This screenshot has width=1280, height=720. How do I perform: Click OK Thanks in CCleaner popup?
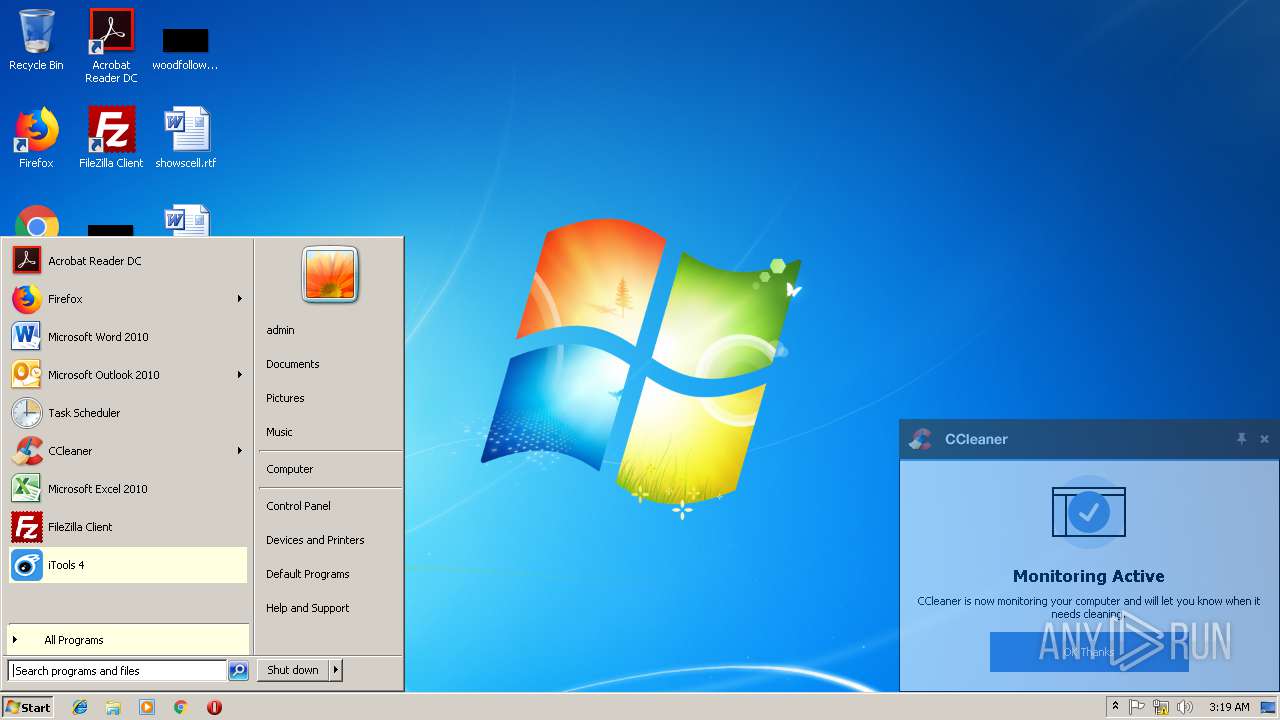tap(1089, 652)
